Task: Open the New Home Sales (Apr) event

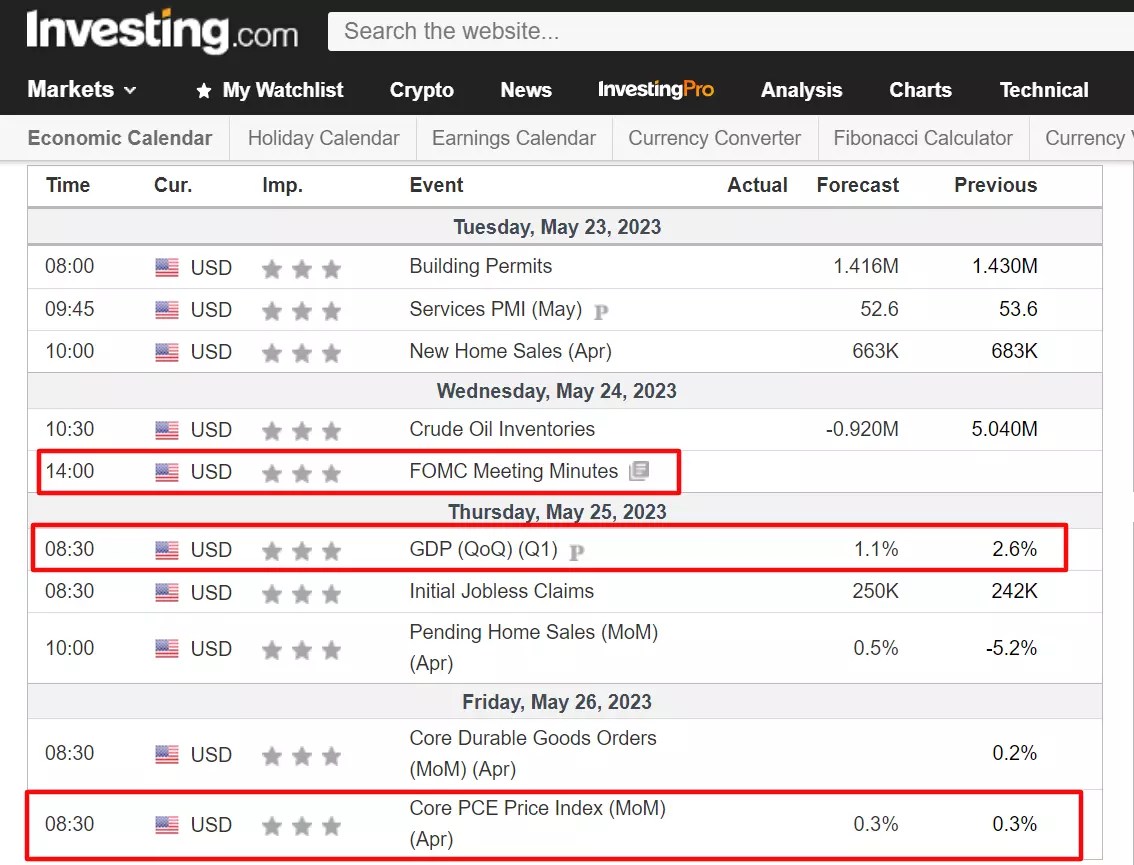Action: point(511,351)
